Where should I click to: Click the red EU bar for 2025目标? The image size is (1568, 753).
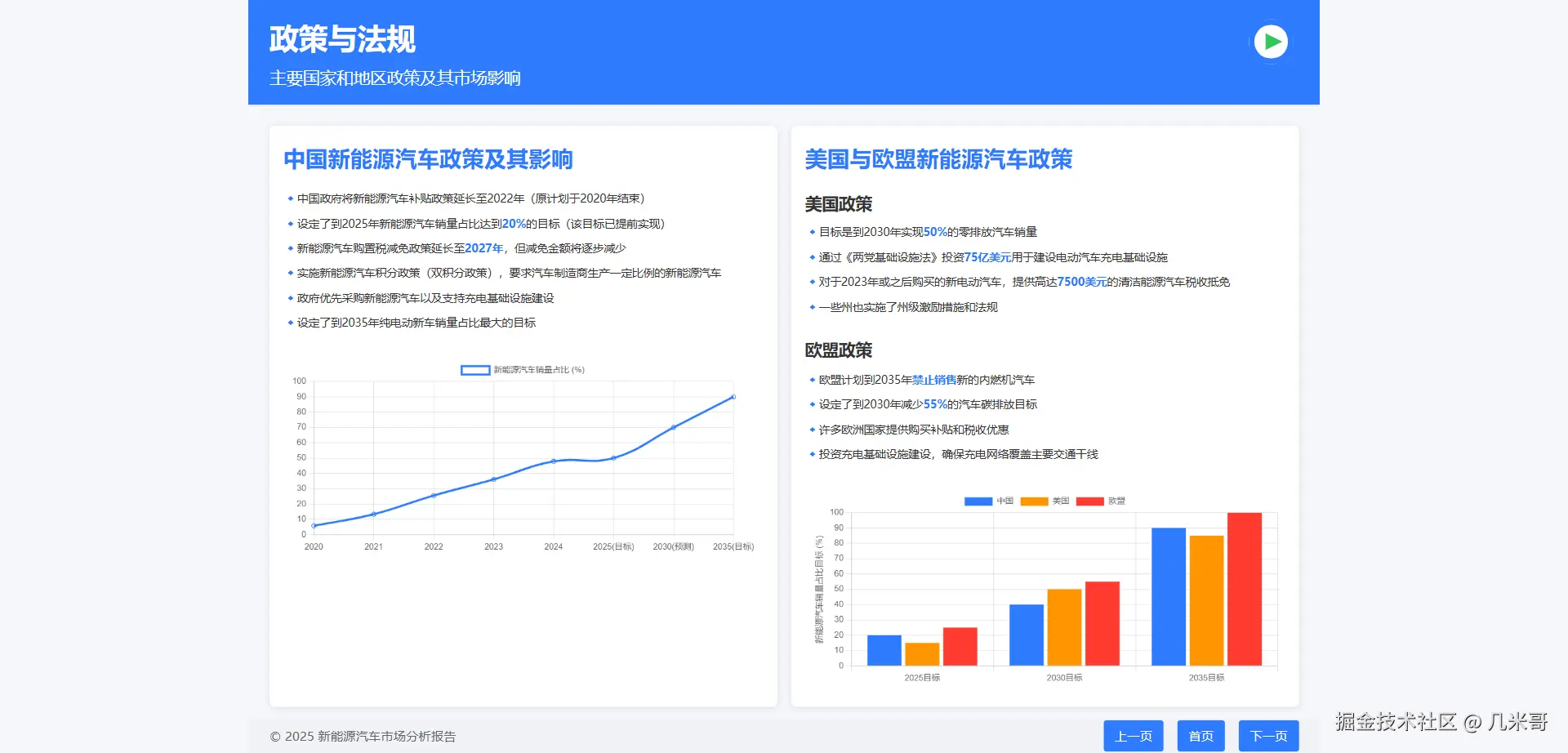click(960, 647)
